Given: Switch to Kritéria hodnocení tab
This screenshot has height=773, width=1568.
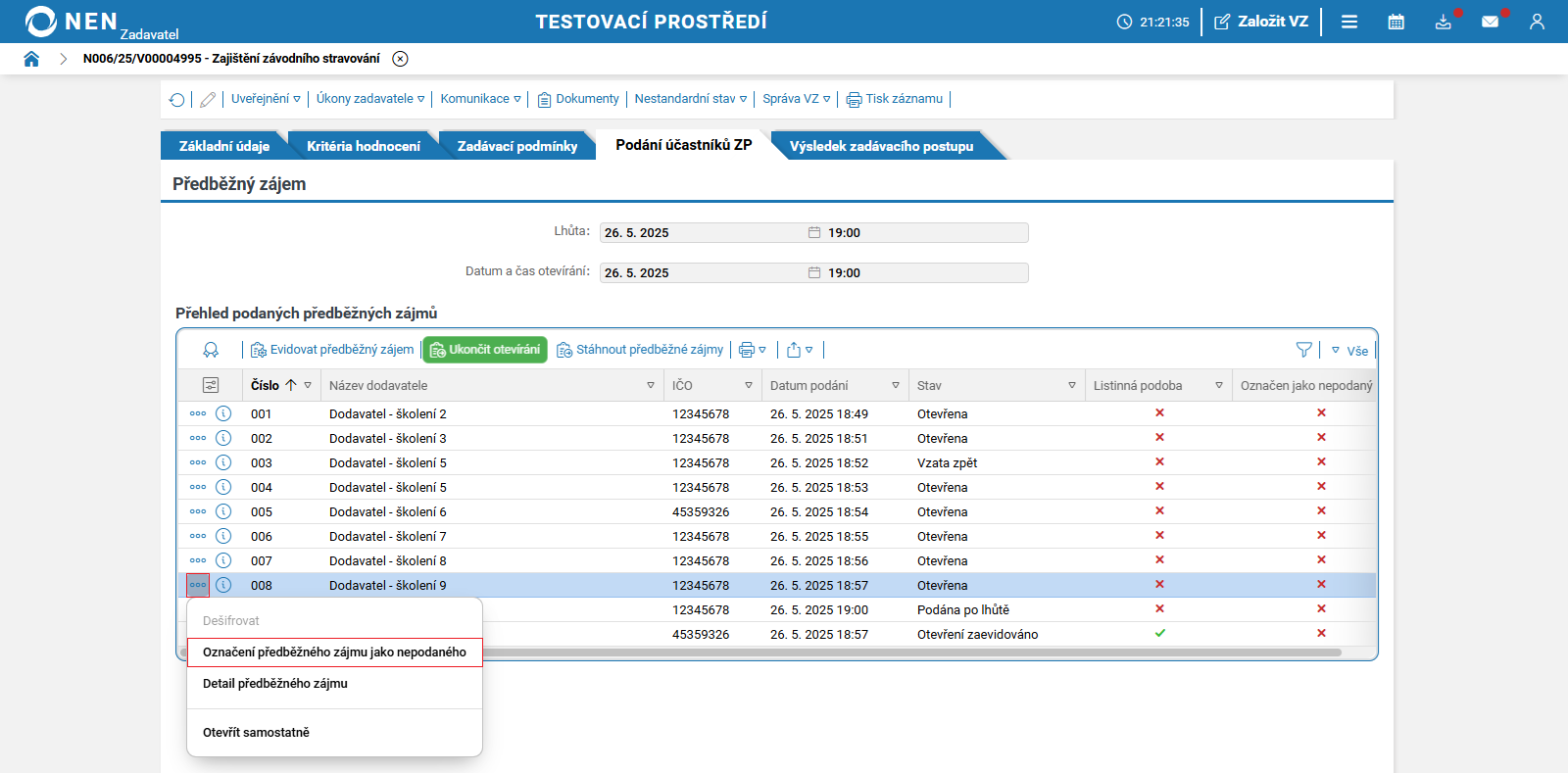Looking at the screenshot, I should point(364,146).
